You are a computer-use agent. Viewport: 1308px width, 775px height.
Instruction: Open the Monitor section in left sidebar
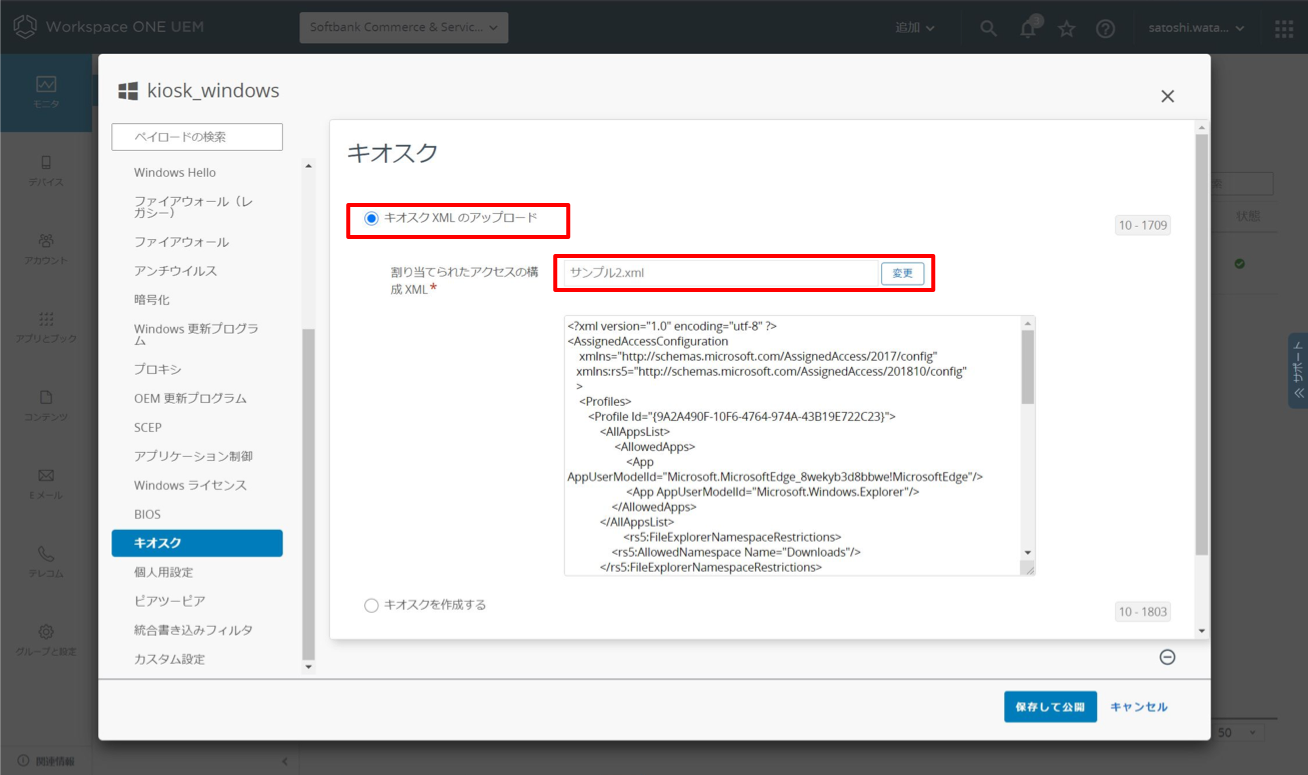(46, 92)
